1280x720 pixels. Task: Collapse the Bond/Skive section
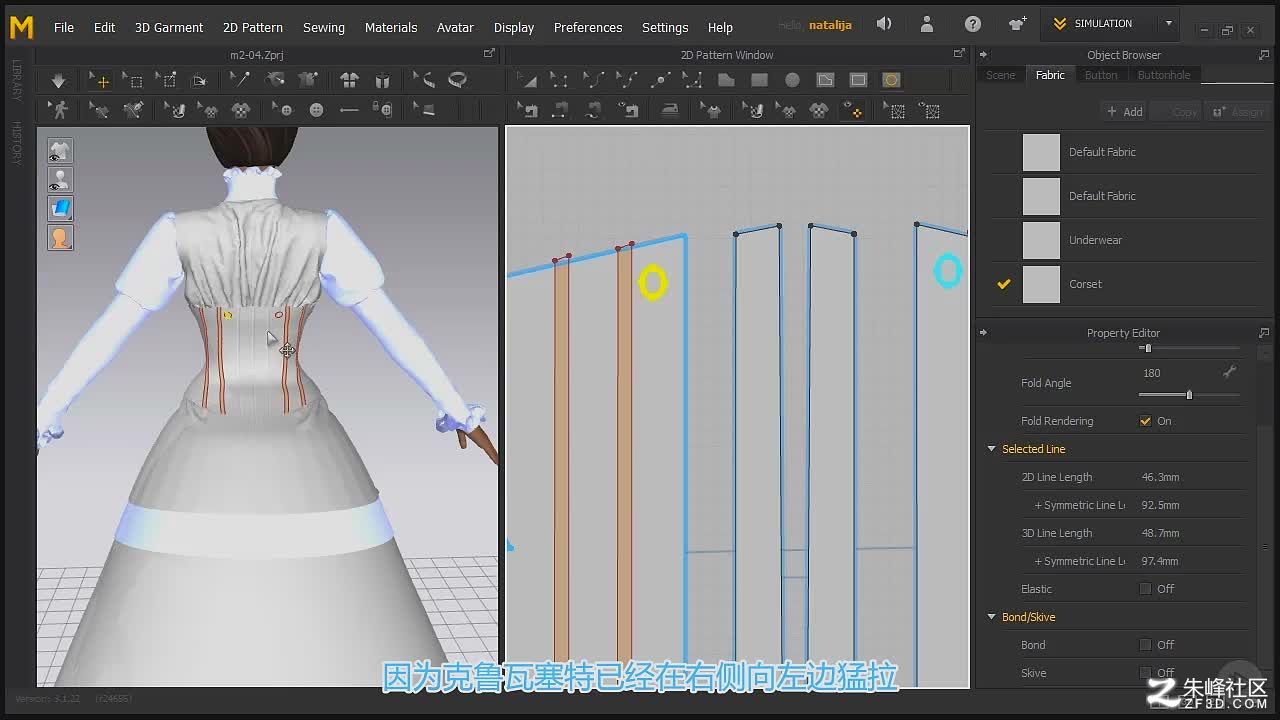[x=992, y=617]
